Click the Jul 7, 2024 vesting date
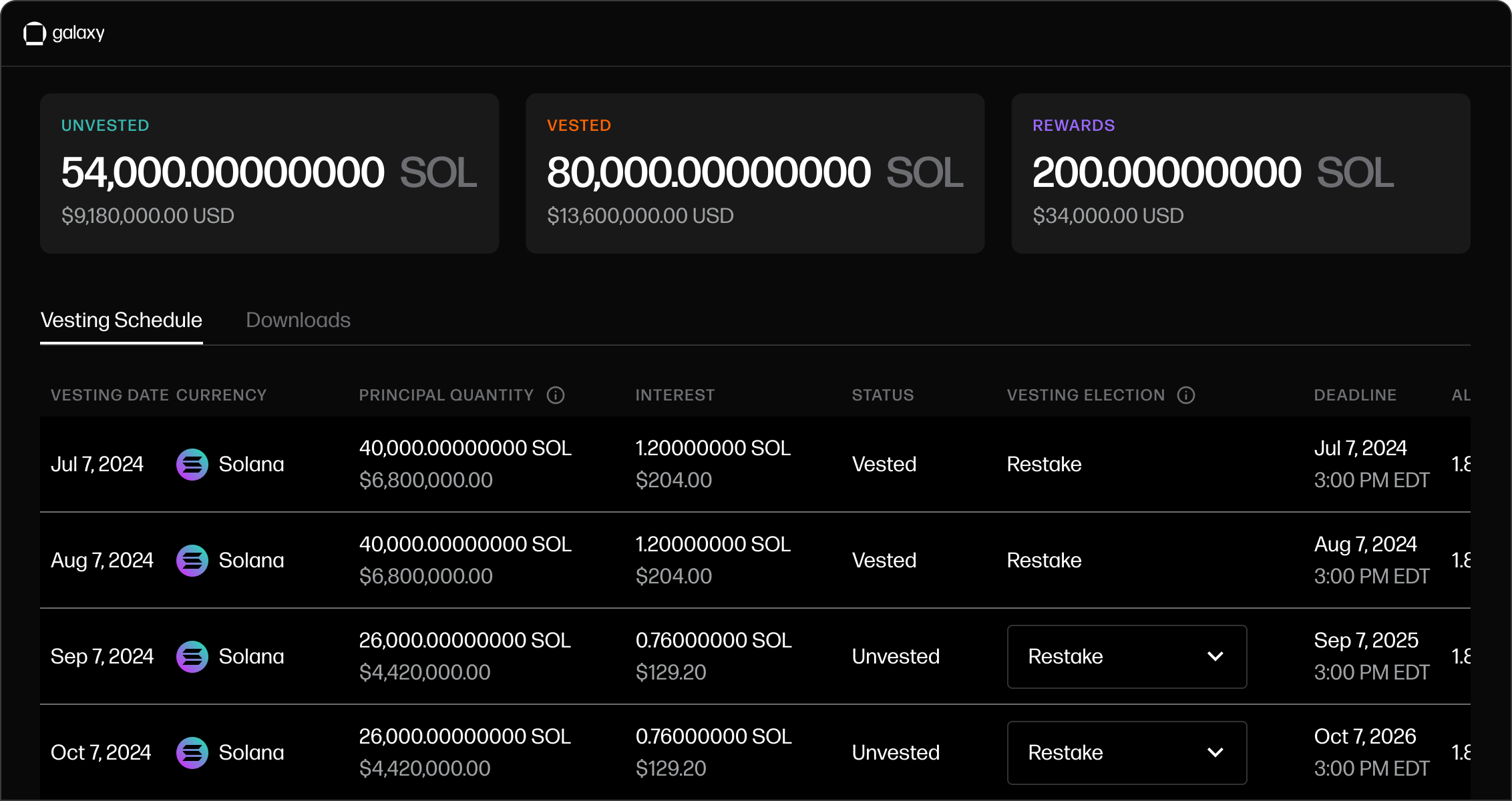 98,465
